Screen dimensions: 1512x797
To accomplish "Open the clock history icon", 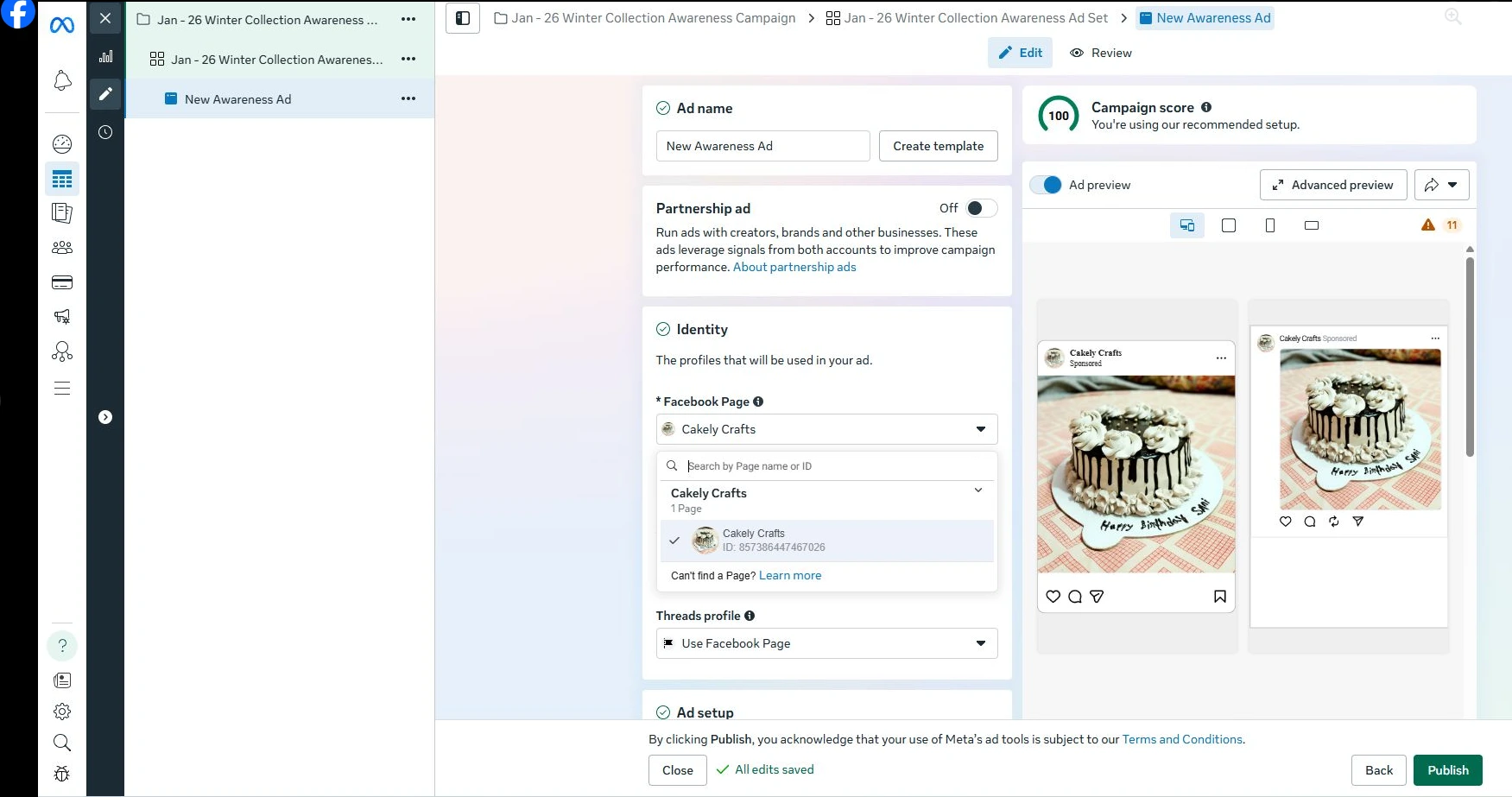I will coord(105,132).
